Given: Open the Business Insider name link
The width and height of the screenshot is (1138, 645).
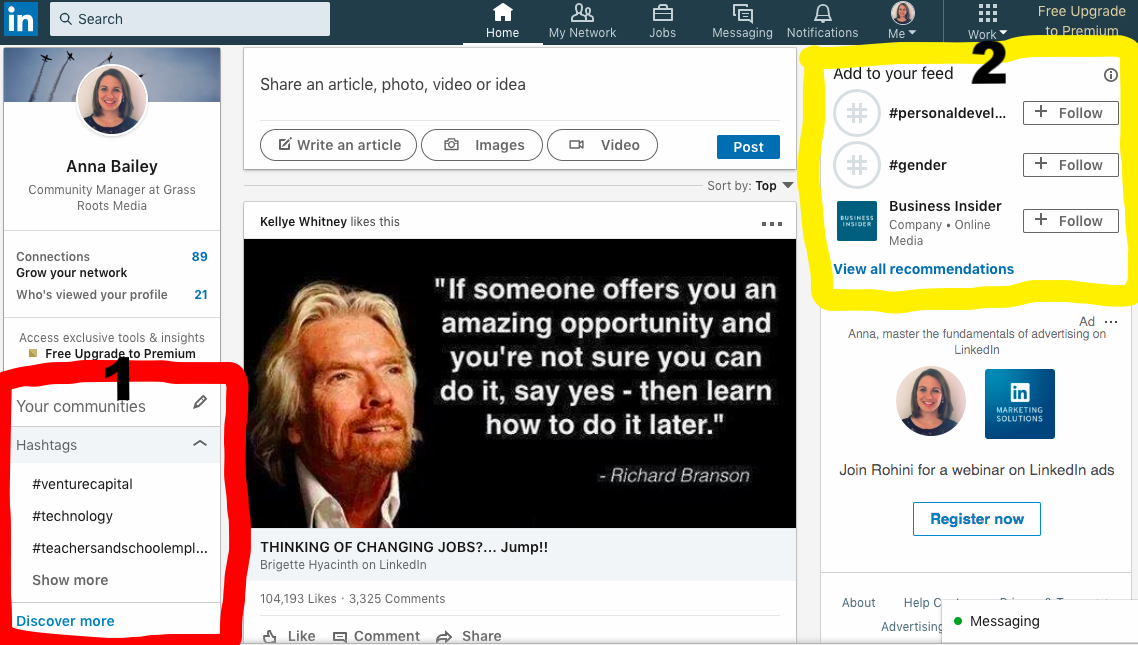Looking at the screenshot, I should (945, 206).
